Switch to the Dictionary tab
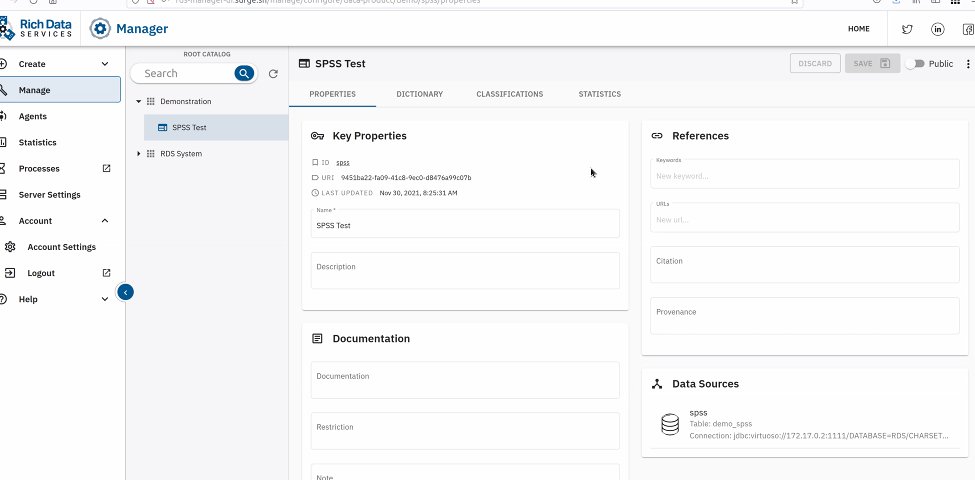Image resolution: width=975 pixels, height=480 pixels. tap(420, 94)
